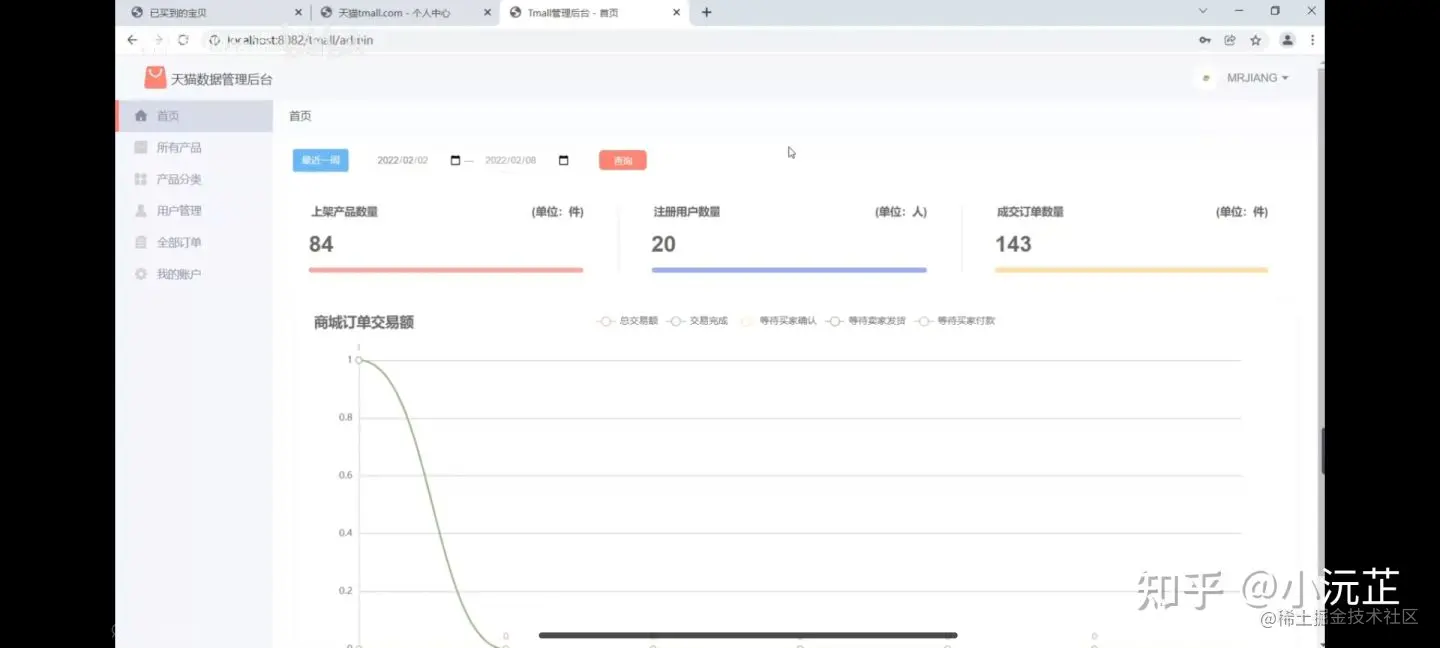Click the 上架产品数量 value 84
1440x648 pixels.
click(321, 244)
